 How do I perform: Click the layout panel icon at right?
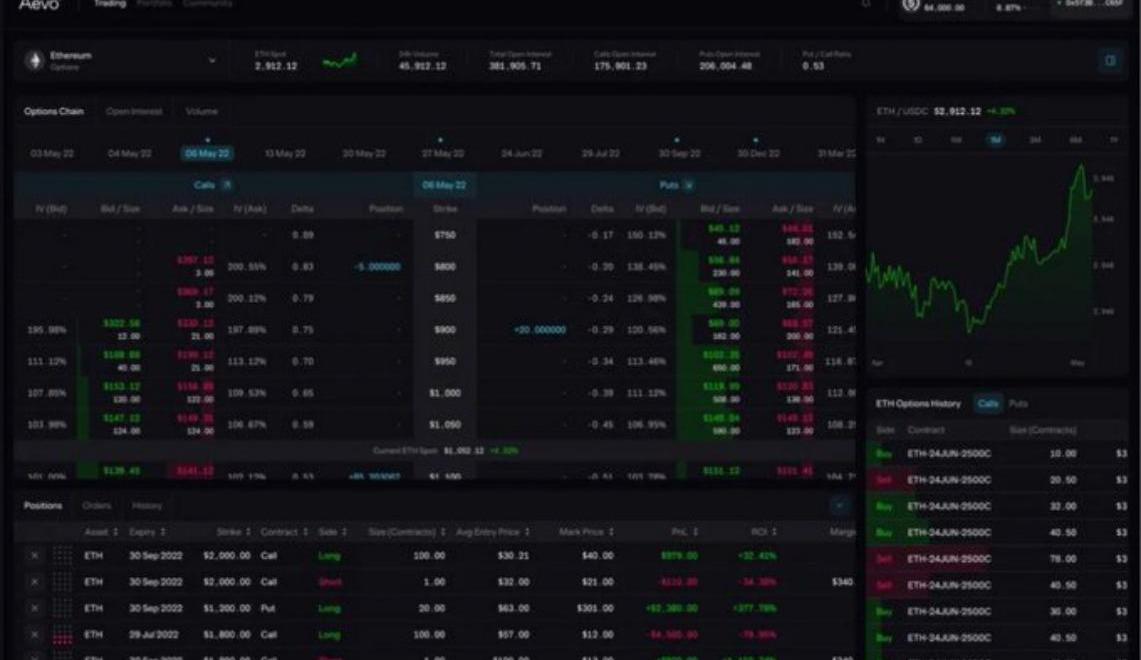[1110, 61]
